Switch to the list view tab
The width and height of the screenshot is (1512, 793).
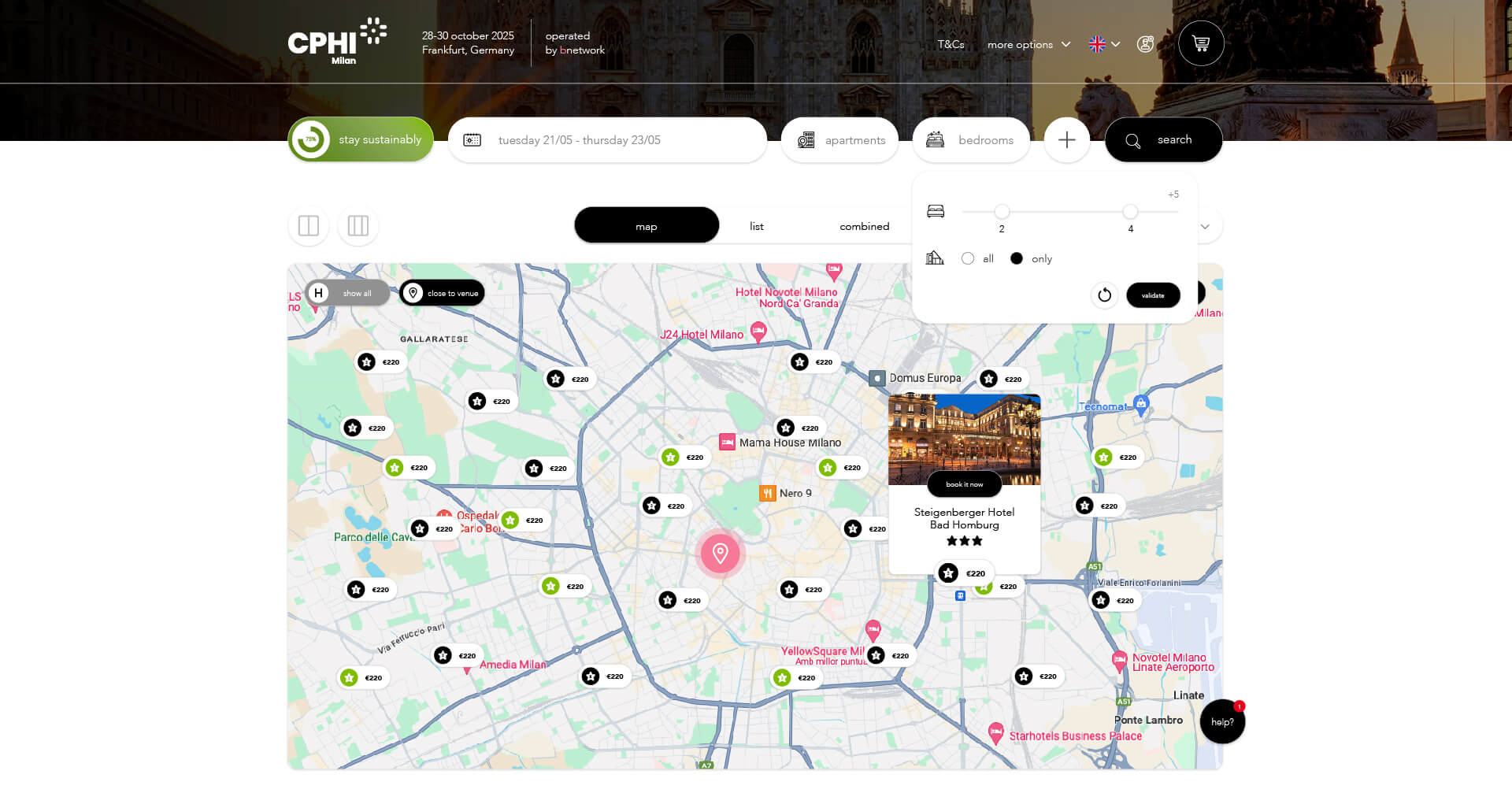[757, 227]
